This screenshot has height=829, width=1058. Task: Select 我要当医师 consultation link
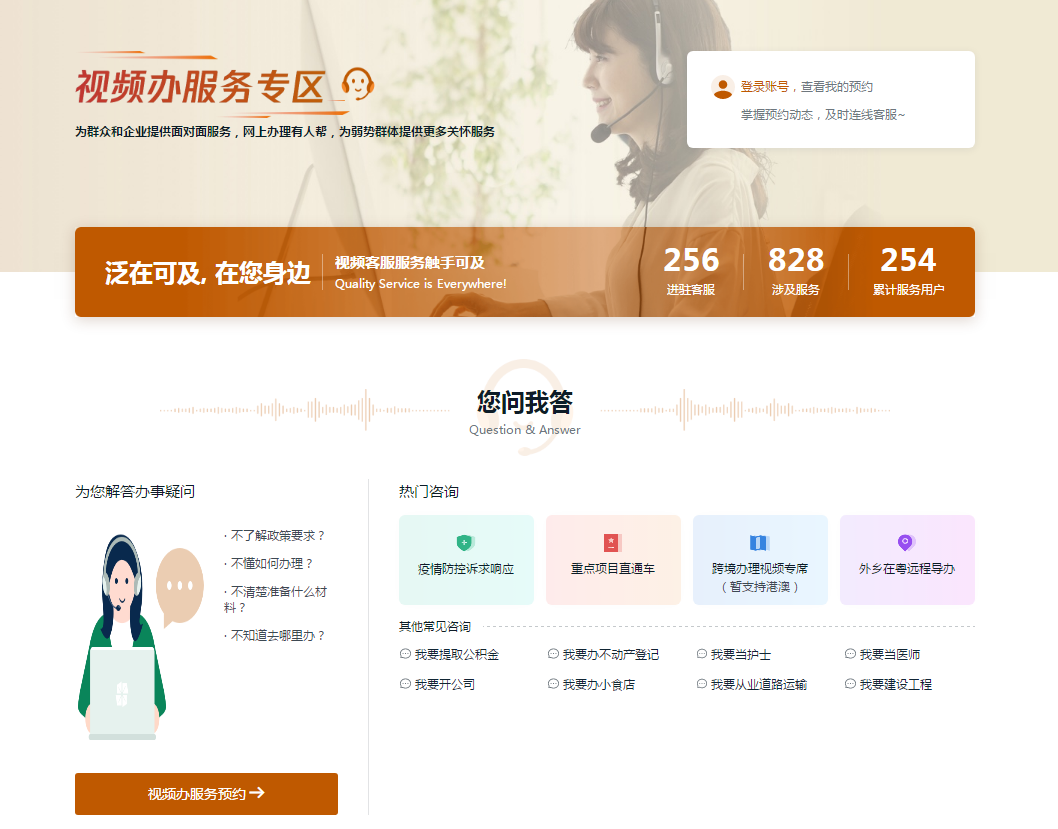coord(890,653)
